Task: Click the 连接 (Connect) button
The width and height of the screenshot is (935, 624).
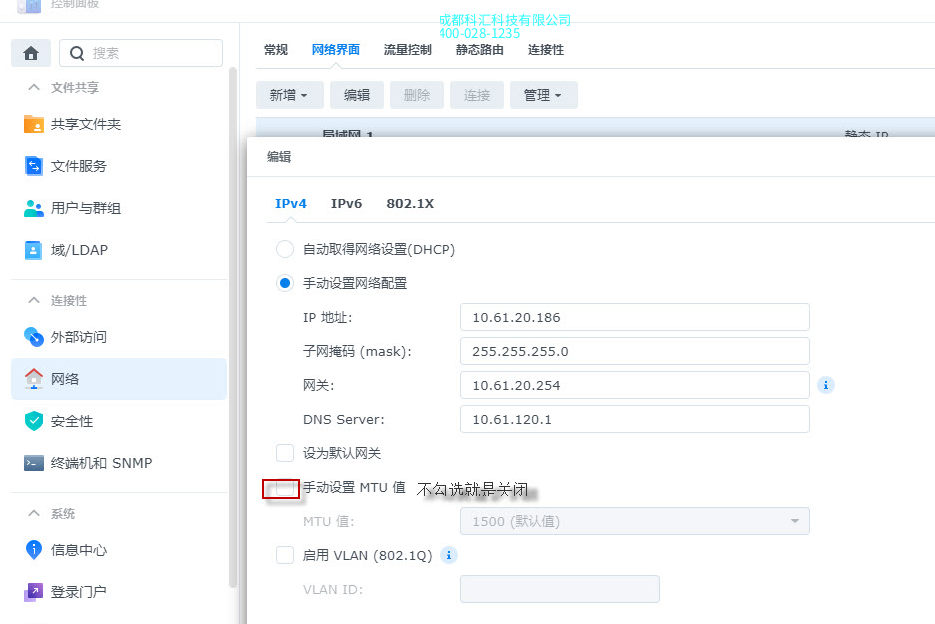Action: click(477, 95)
